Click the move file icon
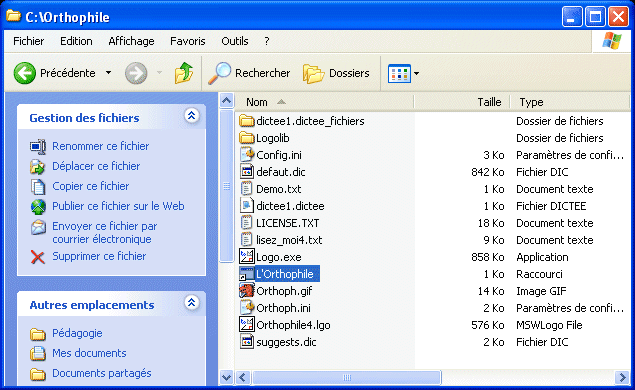The width and height of the screenshot is (635, 390). 38,166
